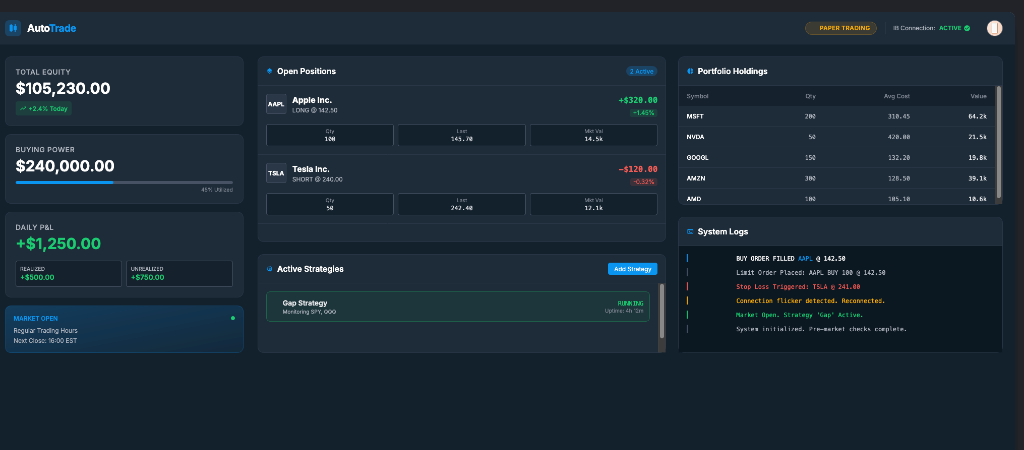Image resolution: width=1024 pixels, height=450 pixels.
Task: Click the Portfolio Holdings panel icon
Action: pos(690,71)
